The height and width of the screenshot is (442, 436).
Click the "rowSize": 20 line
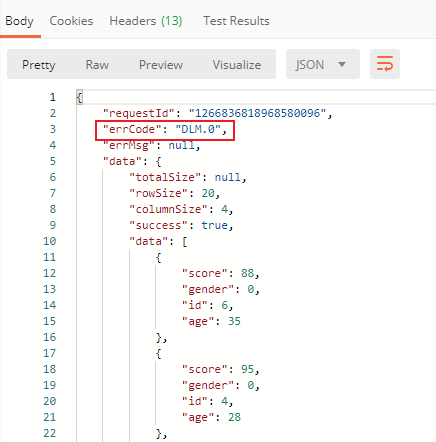(x=175, y=193)
